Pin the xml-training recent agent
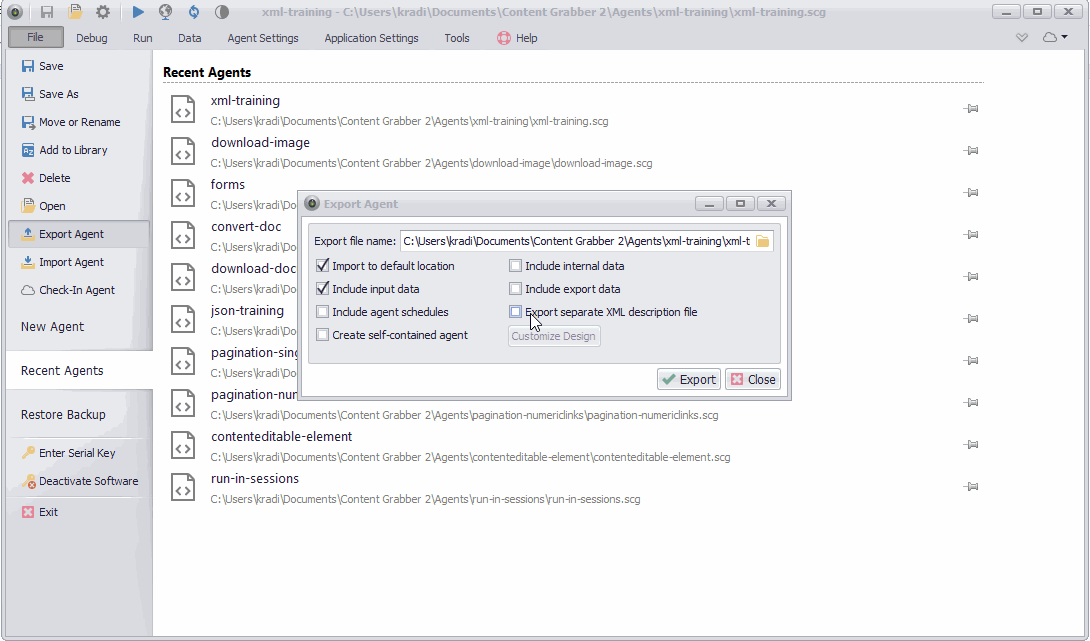 pyautogui.click(x=970, y=109)
